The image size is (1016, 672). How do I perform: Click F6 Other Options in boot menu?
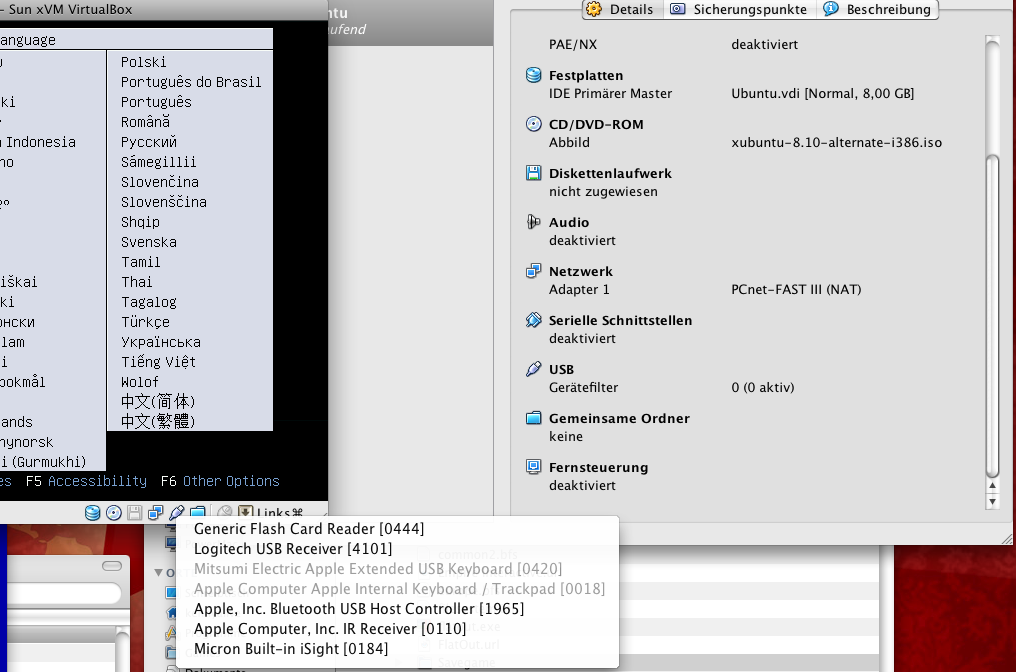pos(220,481)
